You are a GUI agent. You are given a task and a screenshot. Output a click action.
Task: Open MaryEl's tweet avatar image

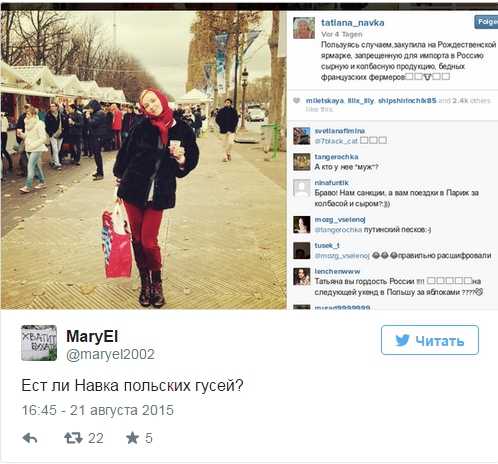[x=39, y=343]
